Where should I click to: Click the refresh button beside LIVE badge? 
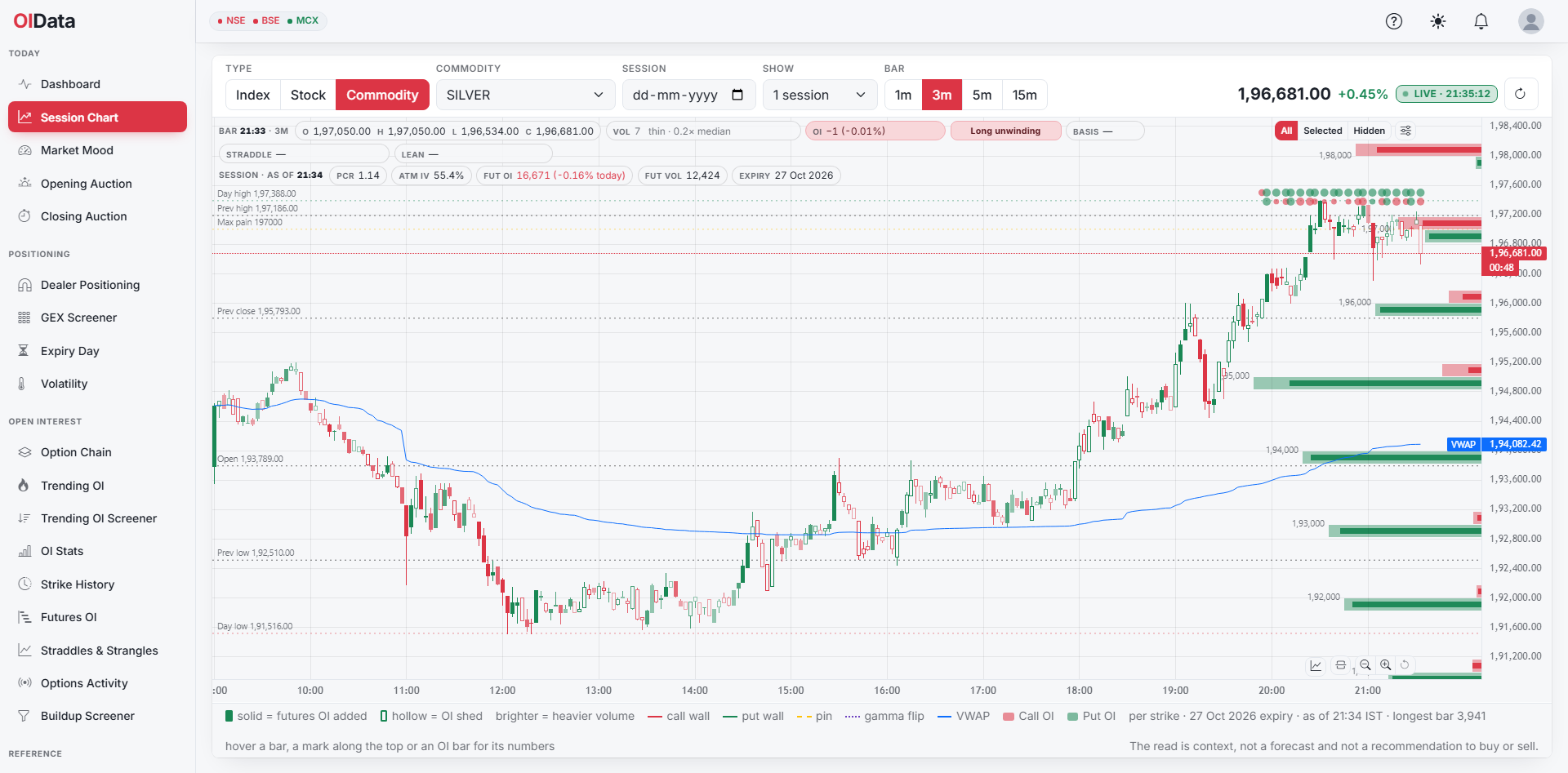1520,94
